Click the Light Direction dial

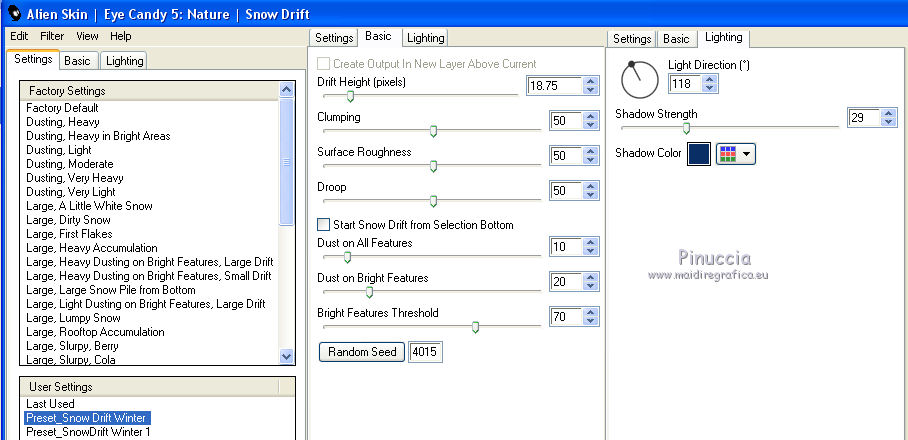(x=640, y=79)
